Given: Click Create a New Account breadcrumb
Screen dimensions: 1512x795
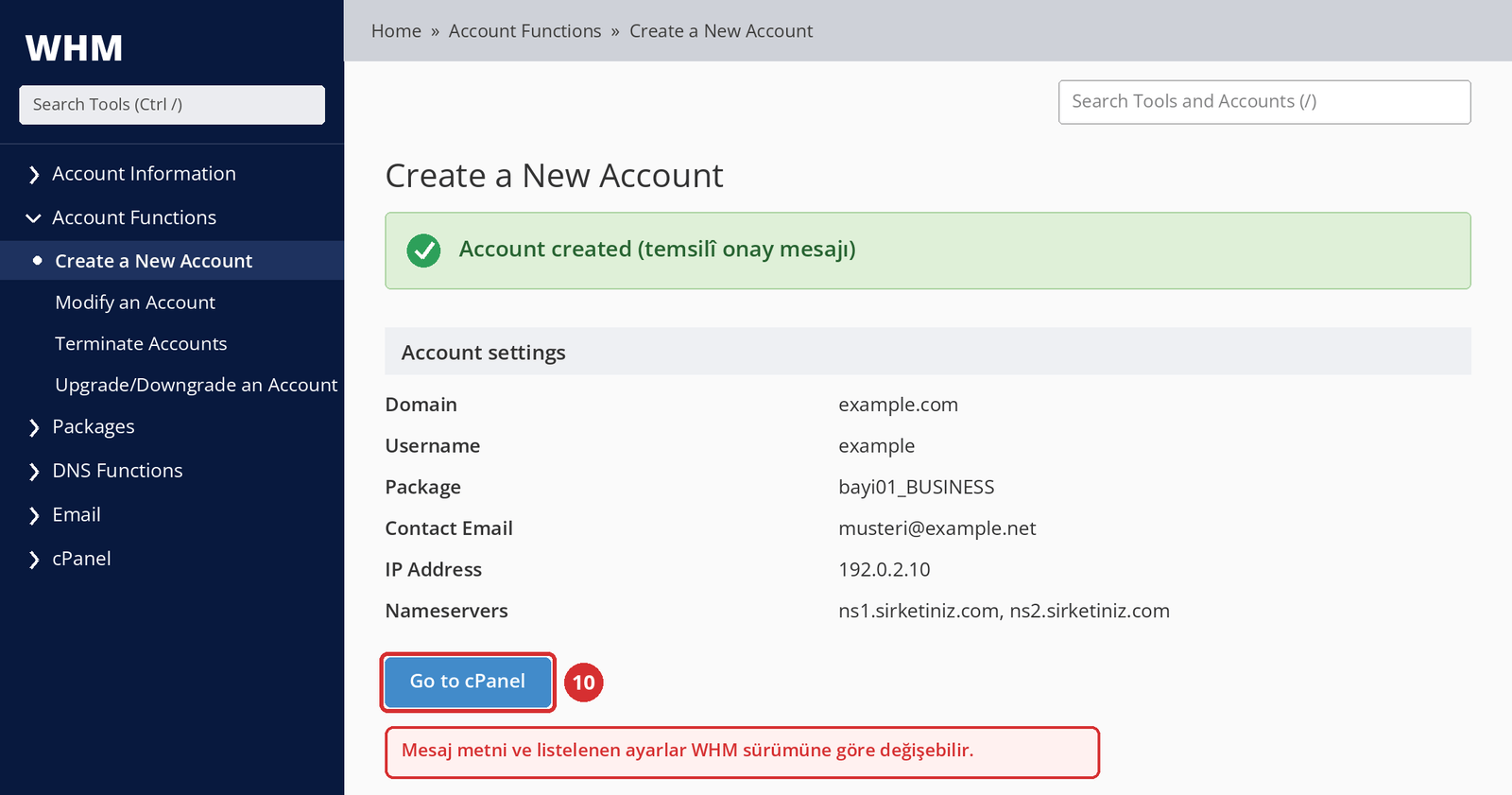Looking at the screenshot, I should tap(721, 31).
